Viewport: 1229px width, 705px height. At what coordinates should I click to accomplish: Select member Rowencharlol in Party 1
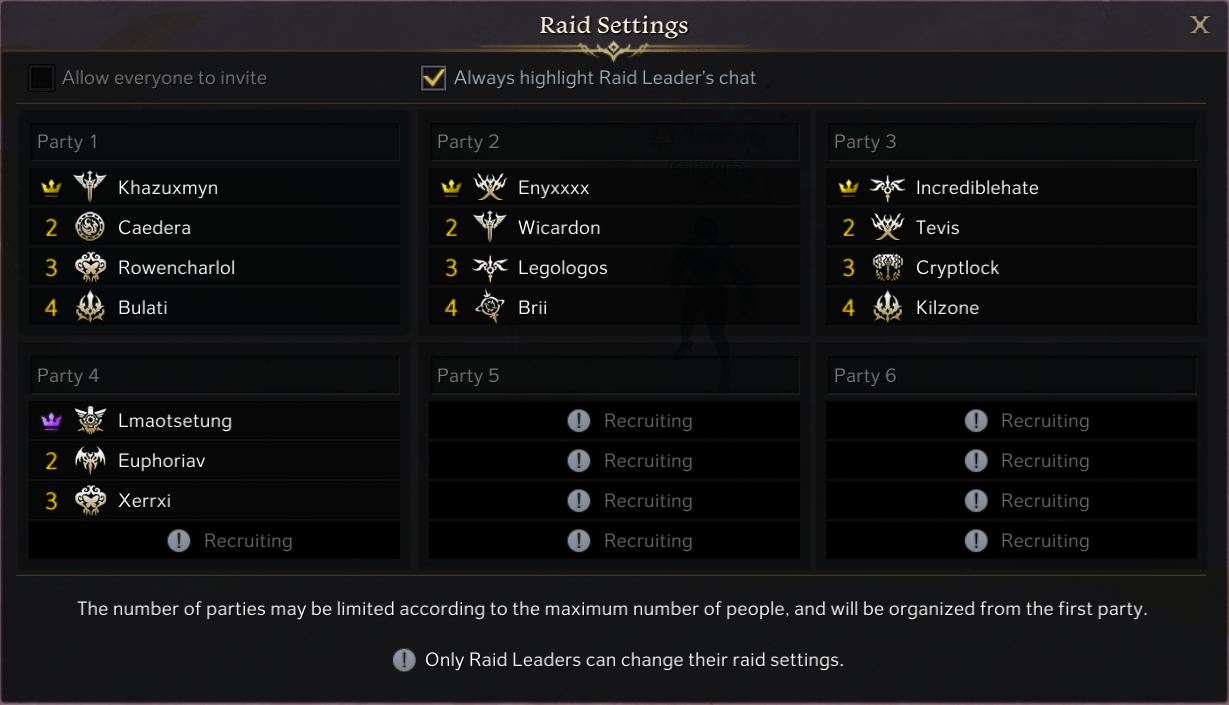coord(176,268)
